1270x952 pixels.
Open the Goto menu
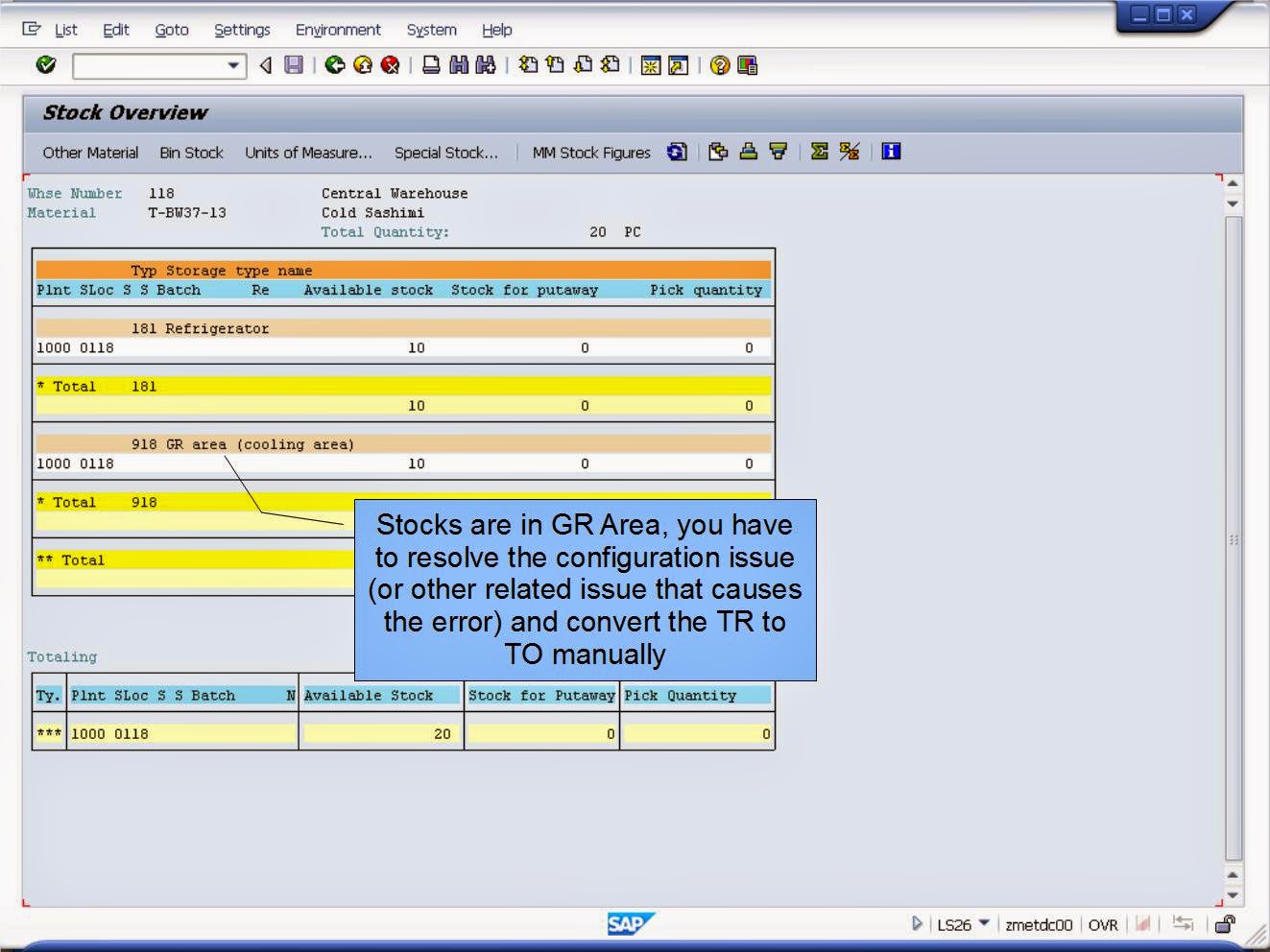(x=172, y=30)
